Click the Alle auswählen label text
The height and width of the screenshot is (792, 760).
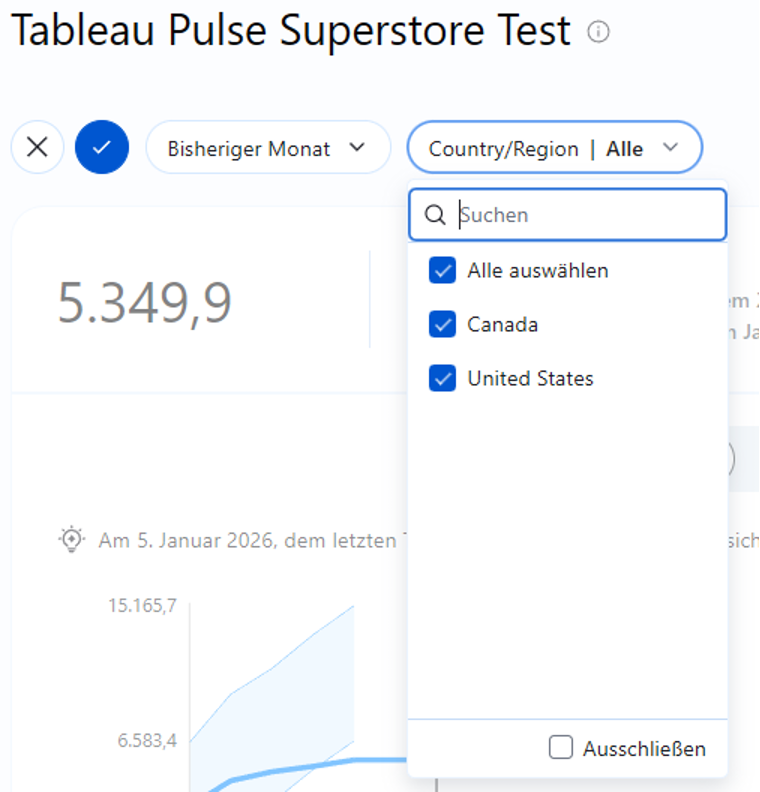coord(537,271)
